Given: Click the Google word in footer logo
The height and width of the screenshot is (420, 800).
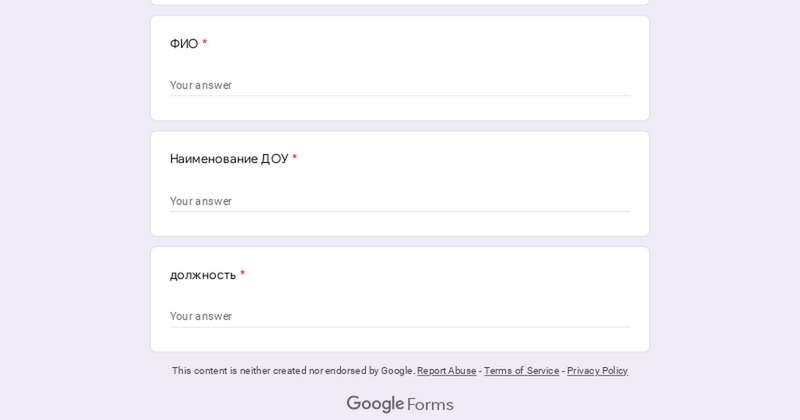Looking at the screenshot, I should tap(375, 404).
